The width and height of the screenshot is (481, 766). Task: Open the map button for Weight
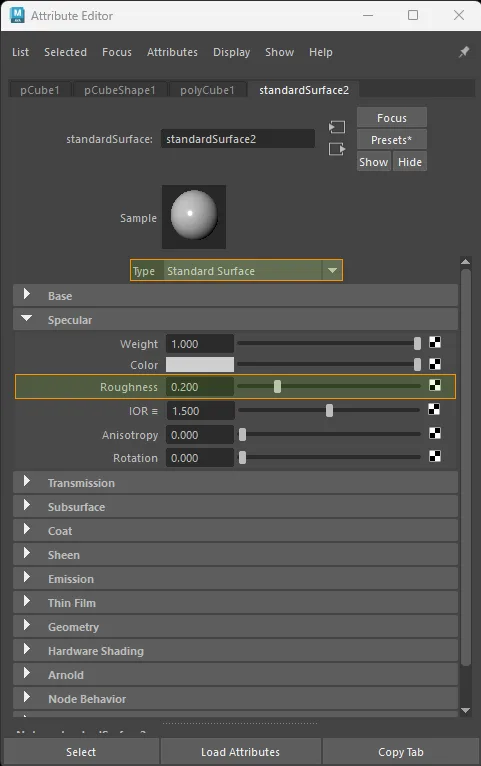[x=435, y=342]
